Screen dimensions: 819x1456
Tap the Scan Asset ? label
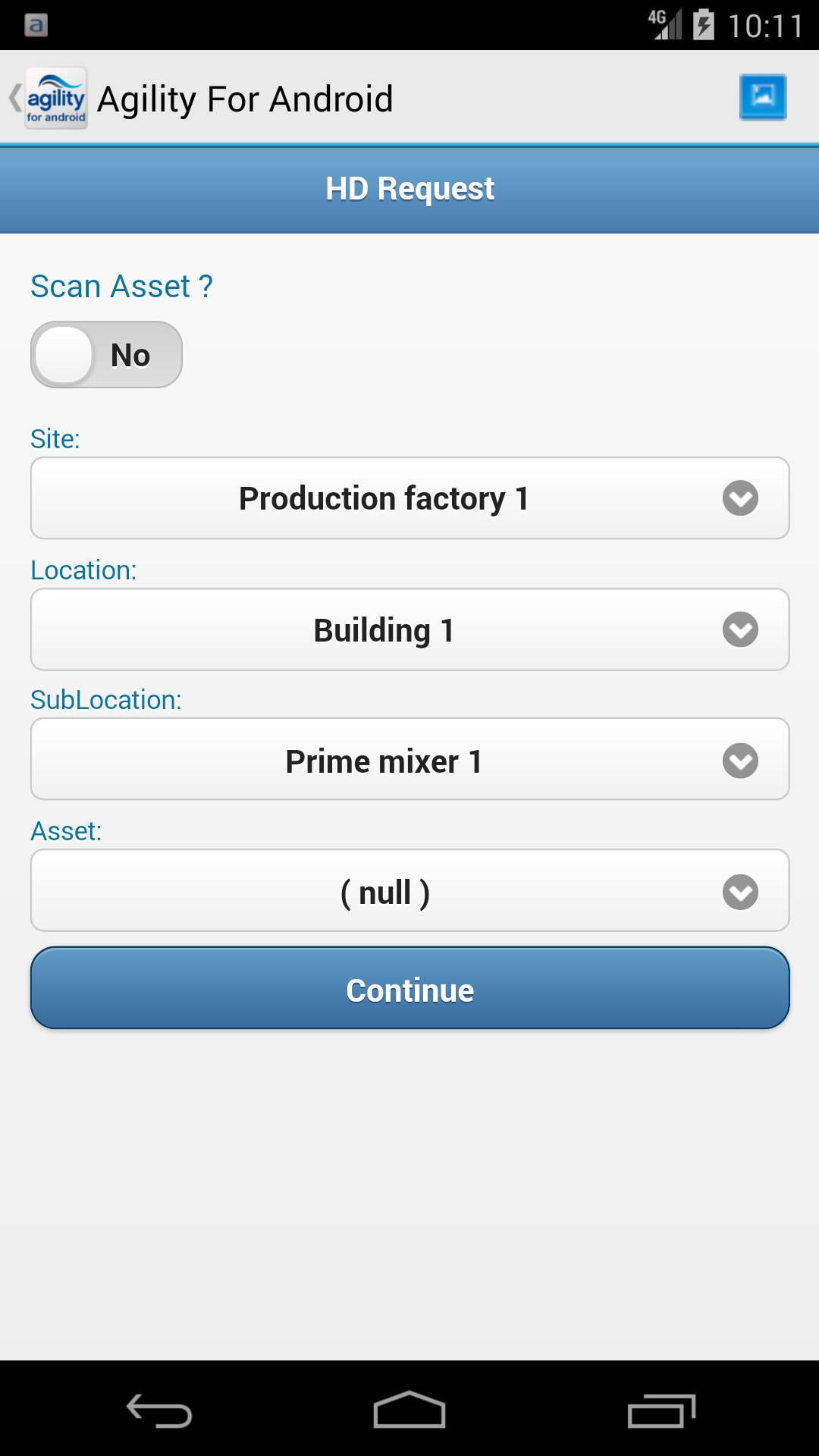(121, 287)
